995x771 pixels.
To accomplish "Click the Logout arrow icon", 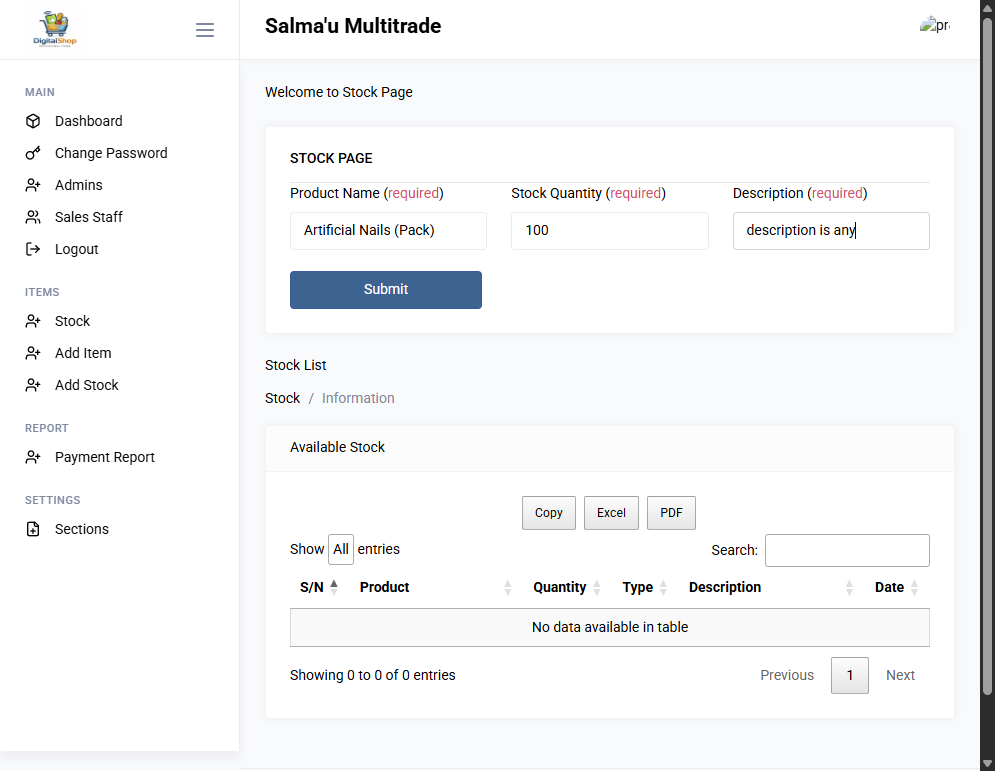I will coord(33,249).
